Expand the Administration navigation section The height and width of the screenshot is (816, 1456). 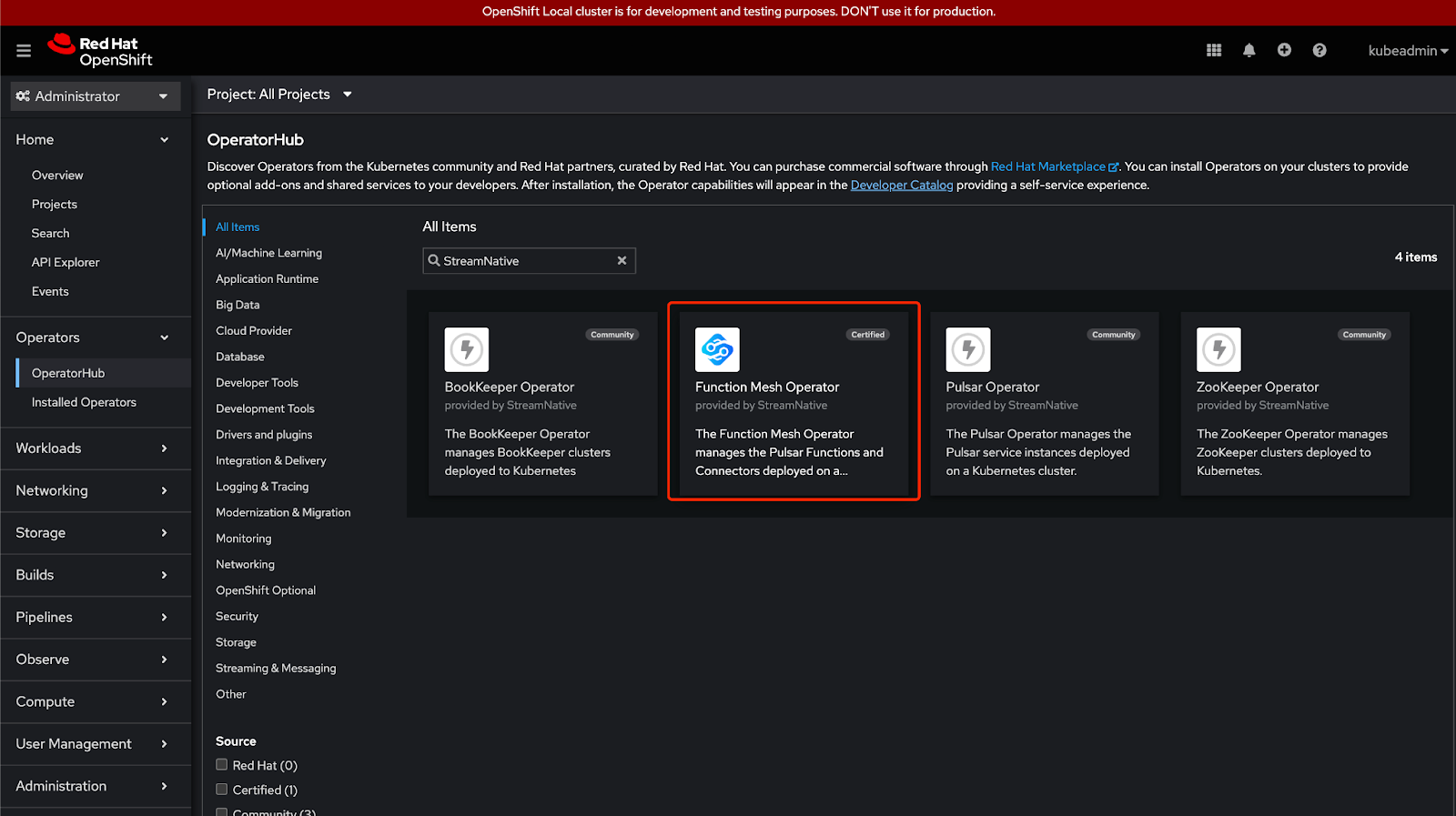pyautogui.click(x=95, y=786)
